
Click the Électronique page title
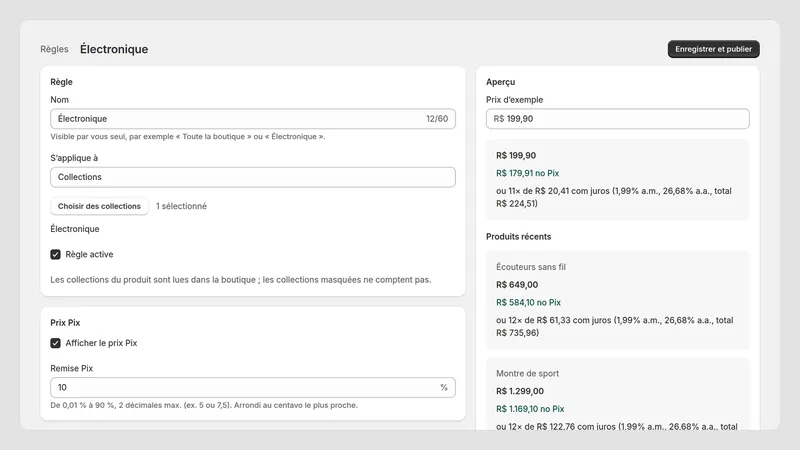[114, 49]
